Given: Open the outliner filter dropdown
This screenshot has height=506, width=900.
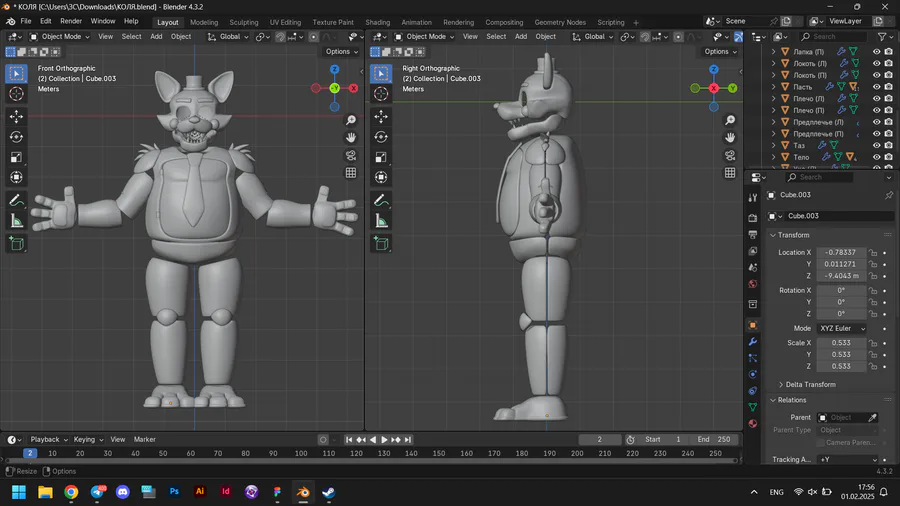Looking at the screenshot, I should click(x=884, y=37).
